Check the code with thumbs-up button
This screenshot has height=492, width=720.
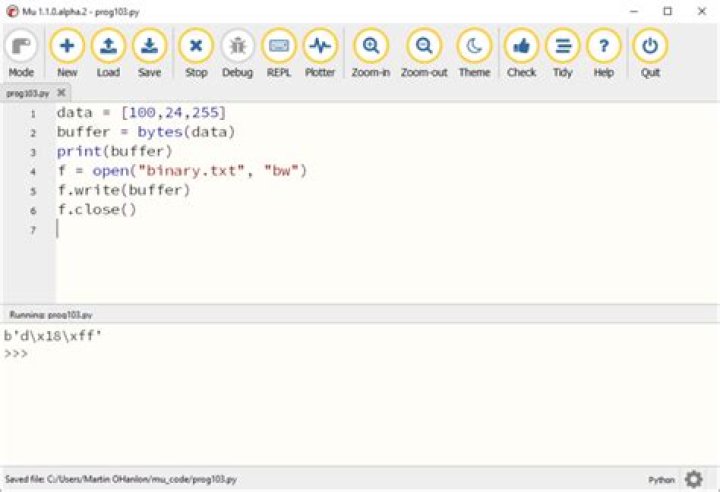[x=521, y=53]
